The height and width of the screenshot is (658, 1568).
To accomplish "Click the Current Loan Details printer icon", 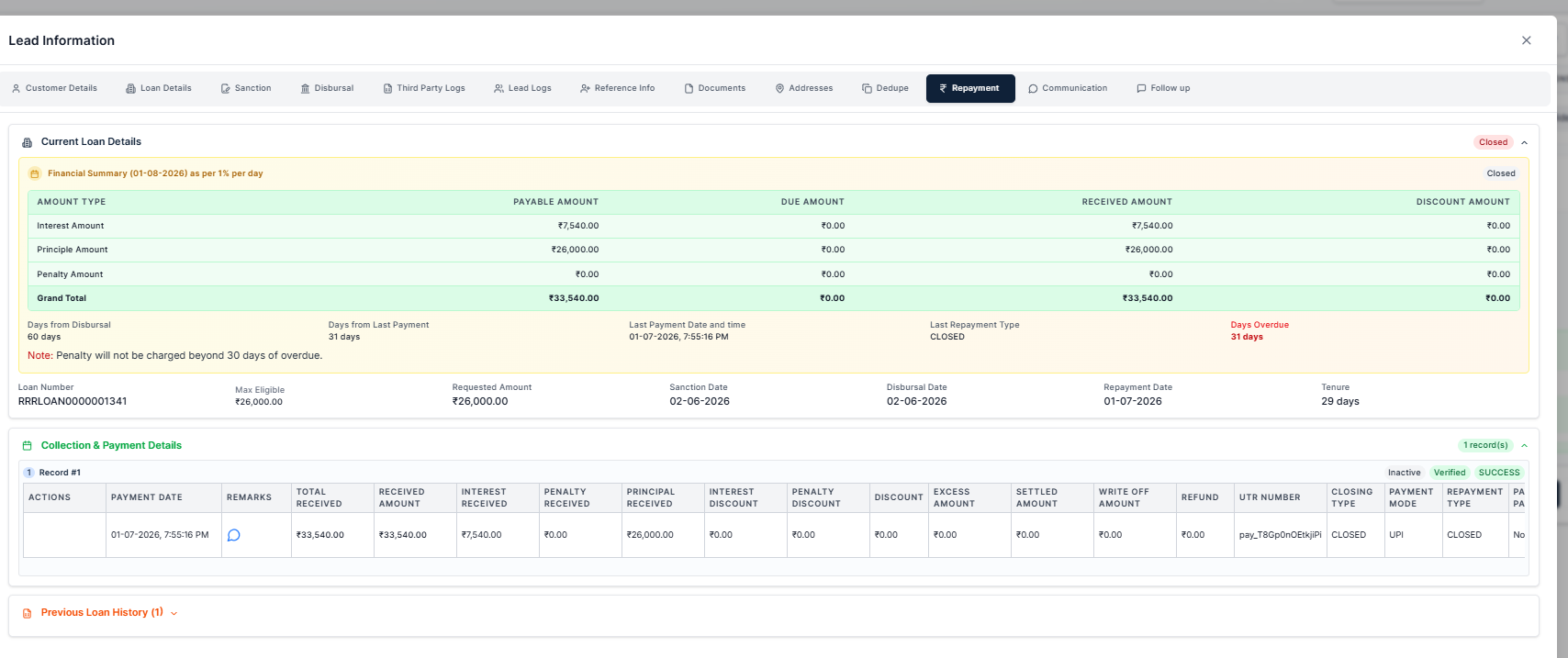I will [27, 142].
